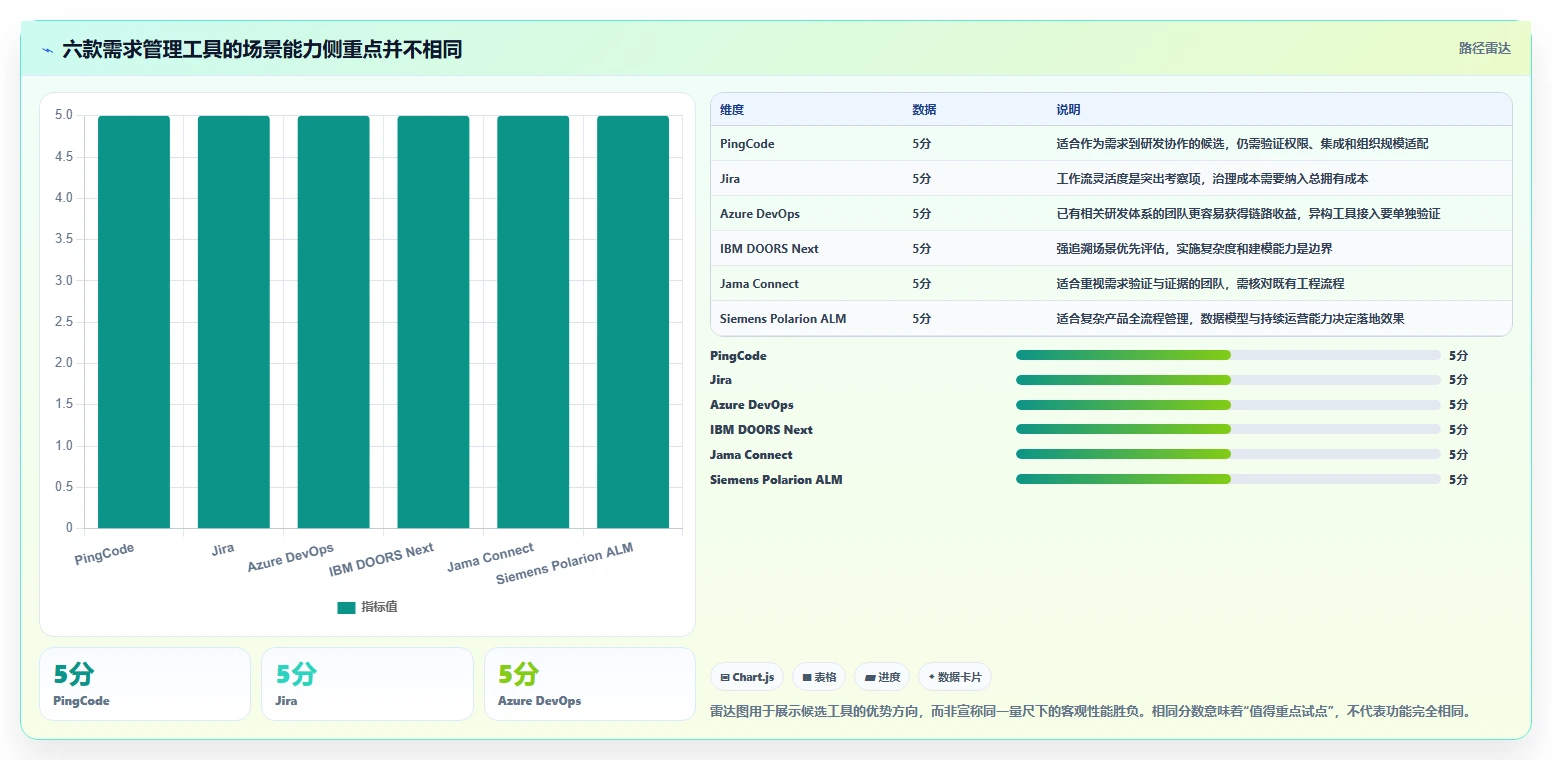1552x760 pixels.
Task: Click the footnote starting 雷达图用于展示候选工具的优势方向
Action: click(x=1090, y=712)
